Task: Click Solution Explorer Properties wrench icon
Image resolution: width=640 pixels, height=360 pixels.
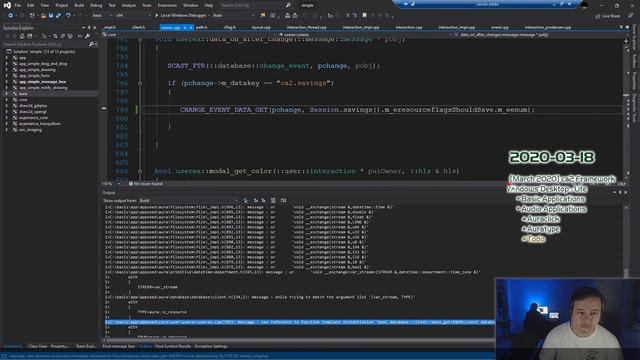Action: coord(87,36)
